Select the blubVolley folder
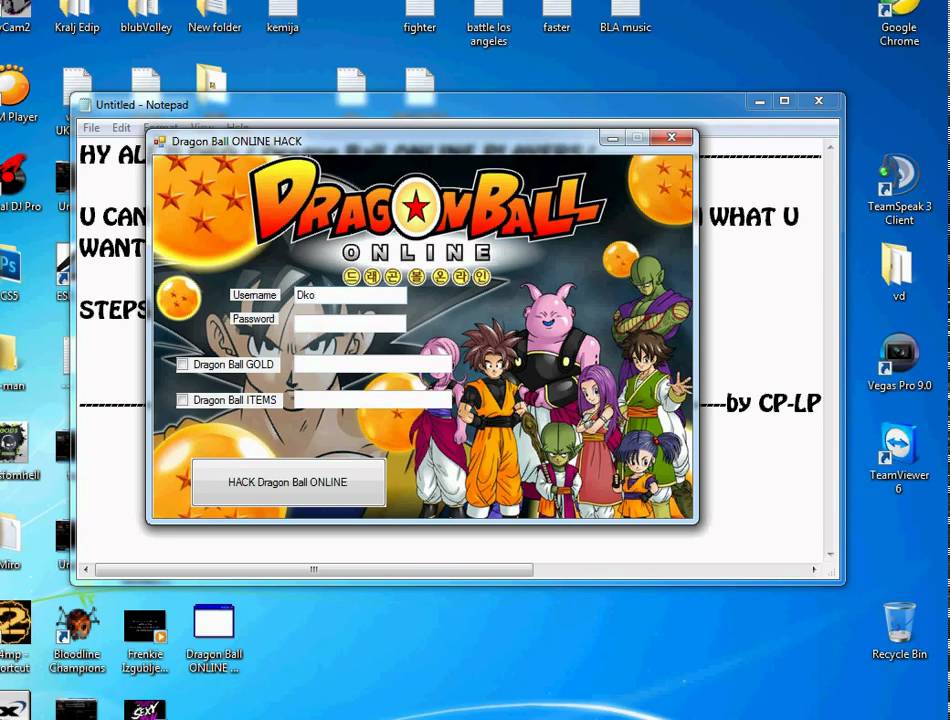Image resolution: width=950 pixels, height=720 pixels. click(146, 18)
